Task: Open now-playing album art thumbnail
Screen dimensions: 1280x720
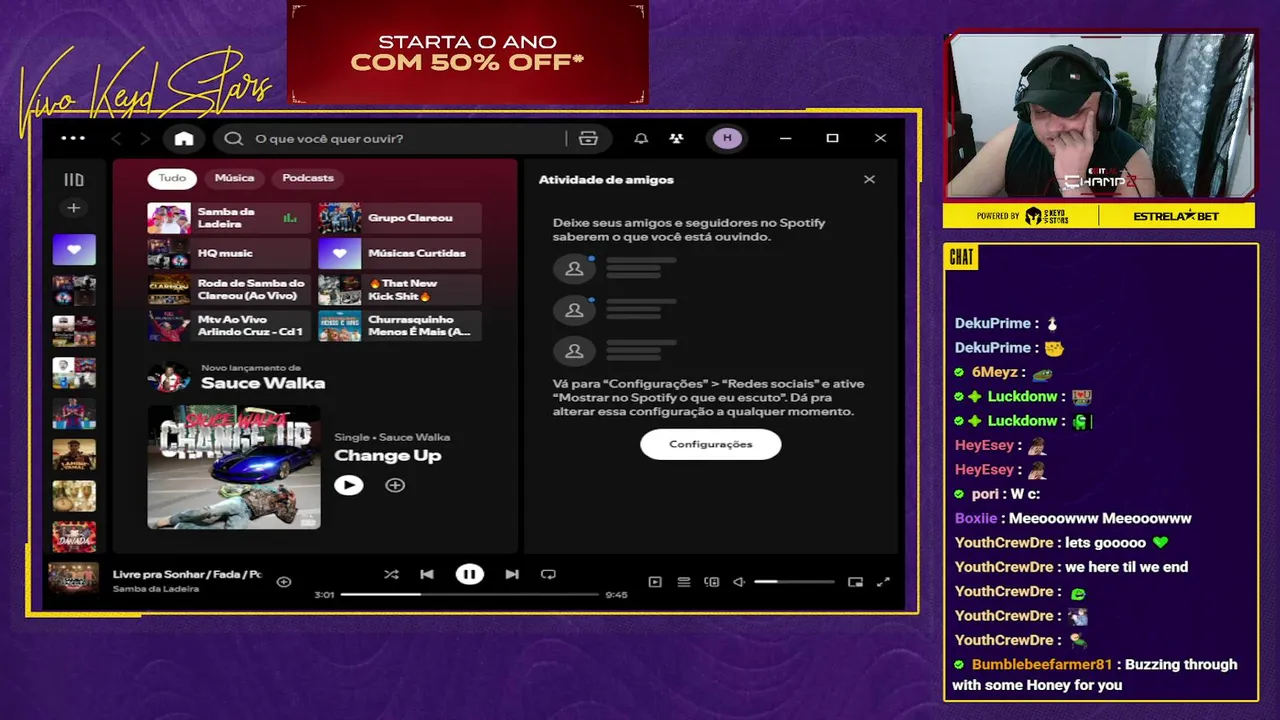Action: point(74,579)
